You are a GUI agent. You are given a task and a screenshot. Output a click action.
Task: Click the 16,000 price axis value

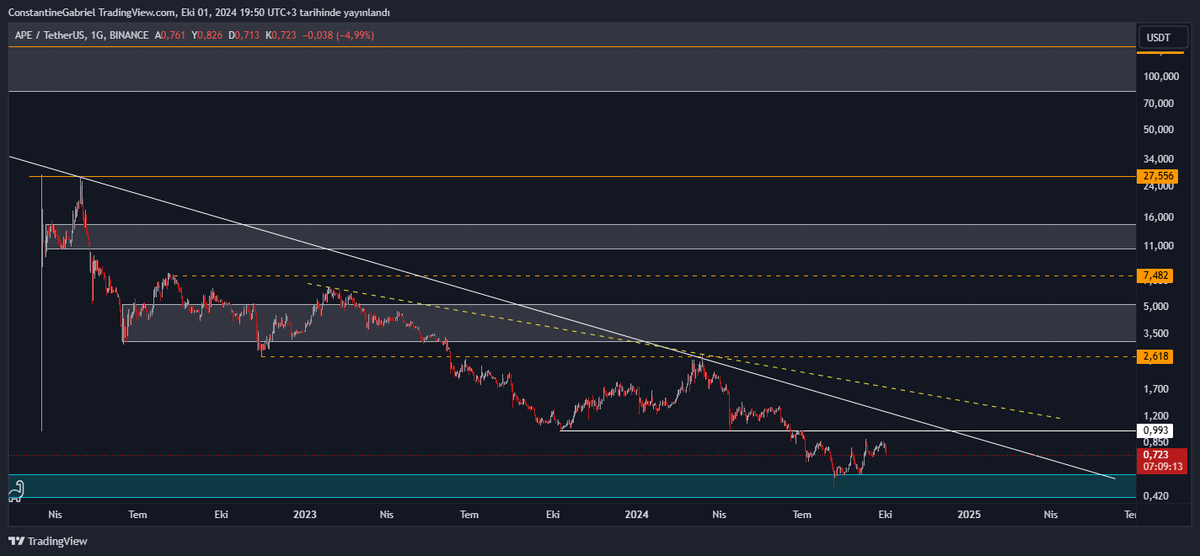click(1159, 217)
